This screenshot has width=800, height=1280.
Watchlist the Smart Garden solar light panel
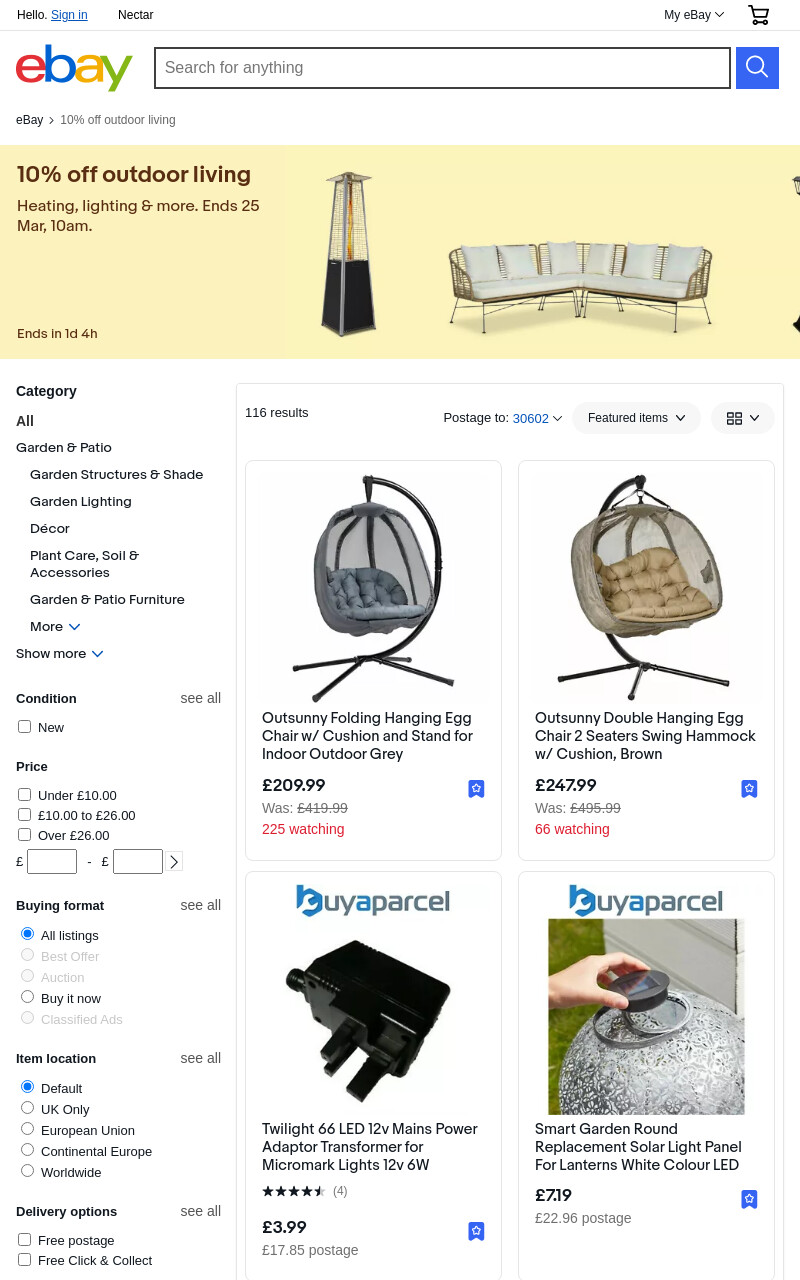749,1199
